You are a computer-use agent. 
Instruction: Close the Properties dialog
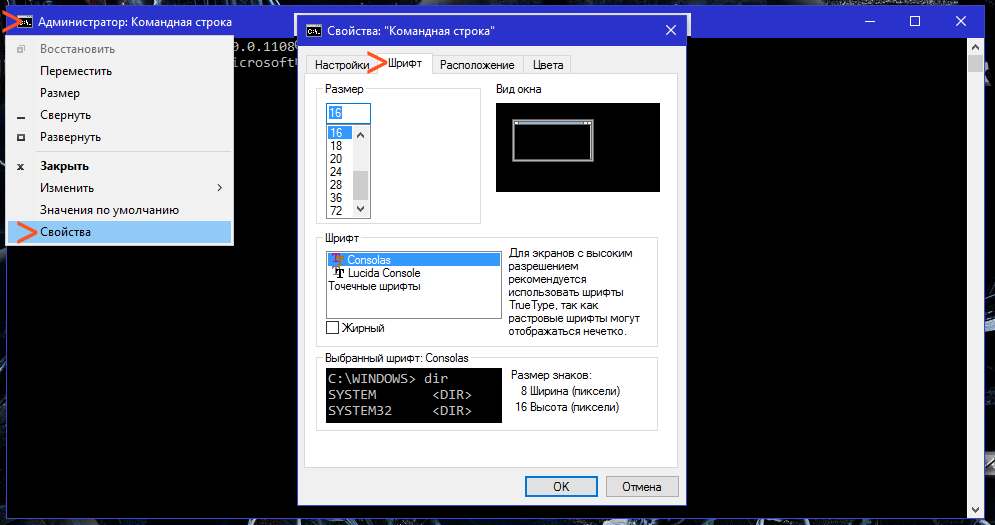click(671, 30)
